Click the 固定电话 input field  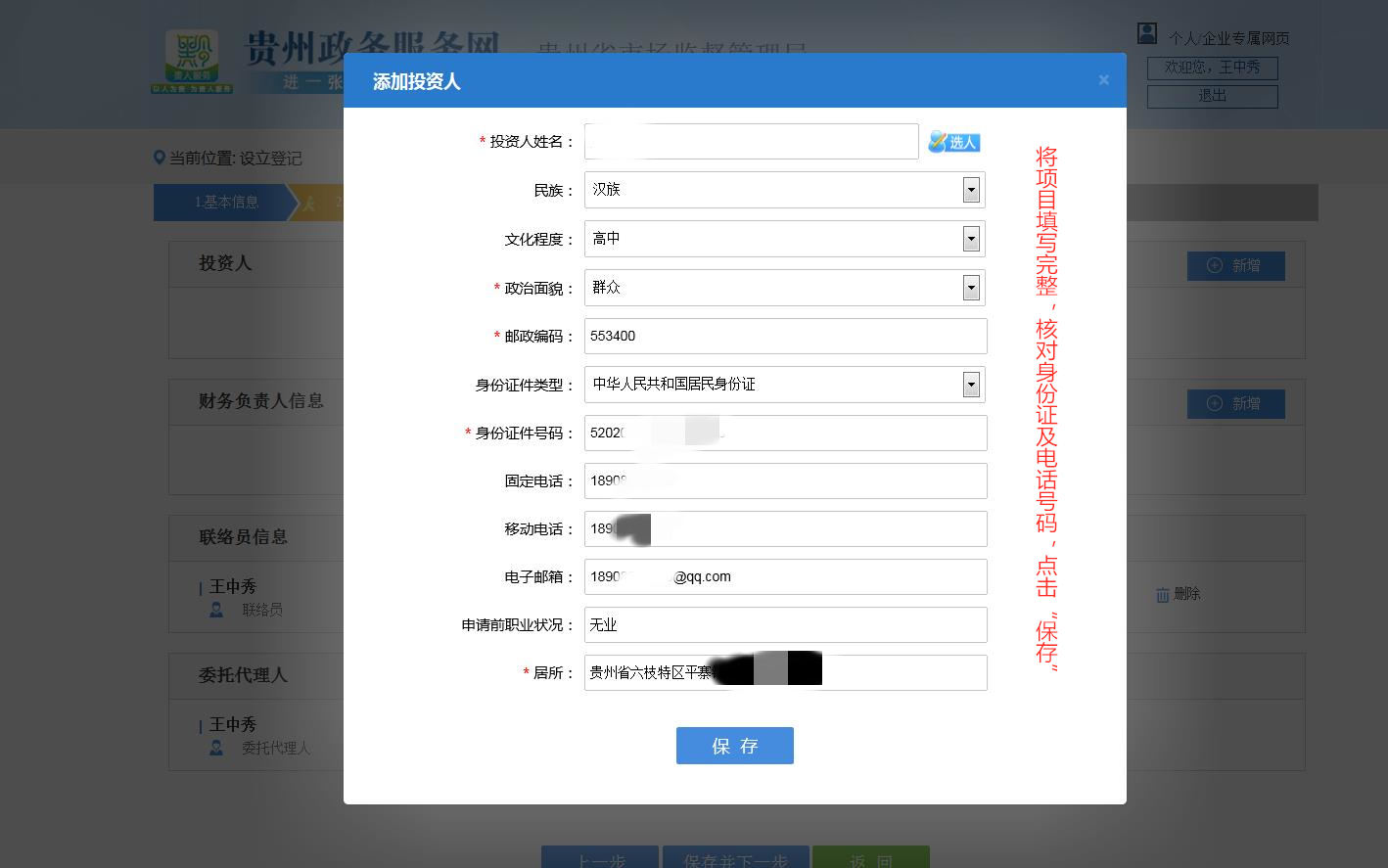786,480
